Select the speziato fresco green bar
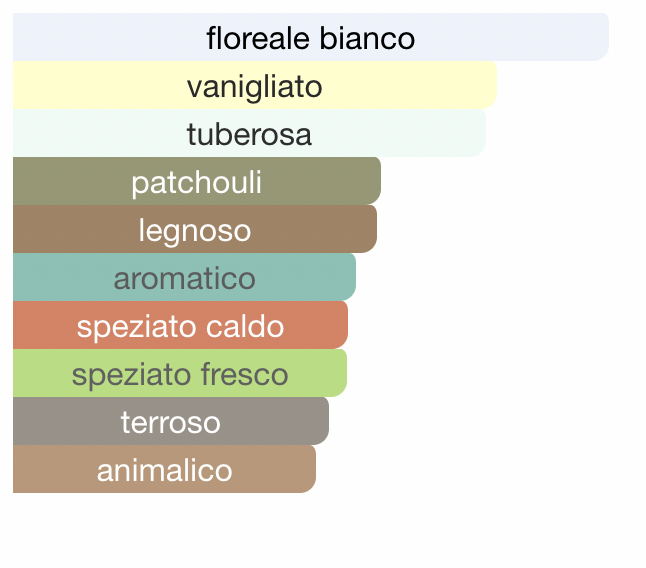The height and width of the screenshot is (568, 646). (180, 373)
